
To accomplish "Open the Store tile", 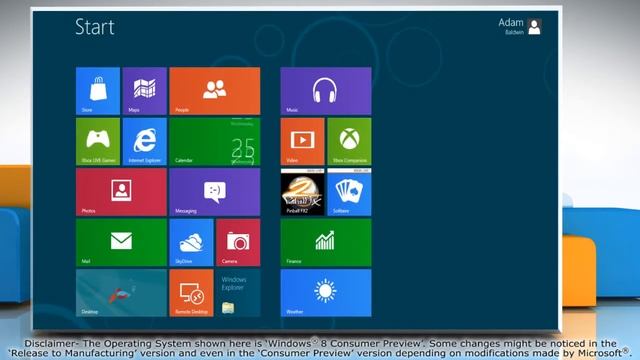I will click(98, 91).
